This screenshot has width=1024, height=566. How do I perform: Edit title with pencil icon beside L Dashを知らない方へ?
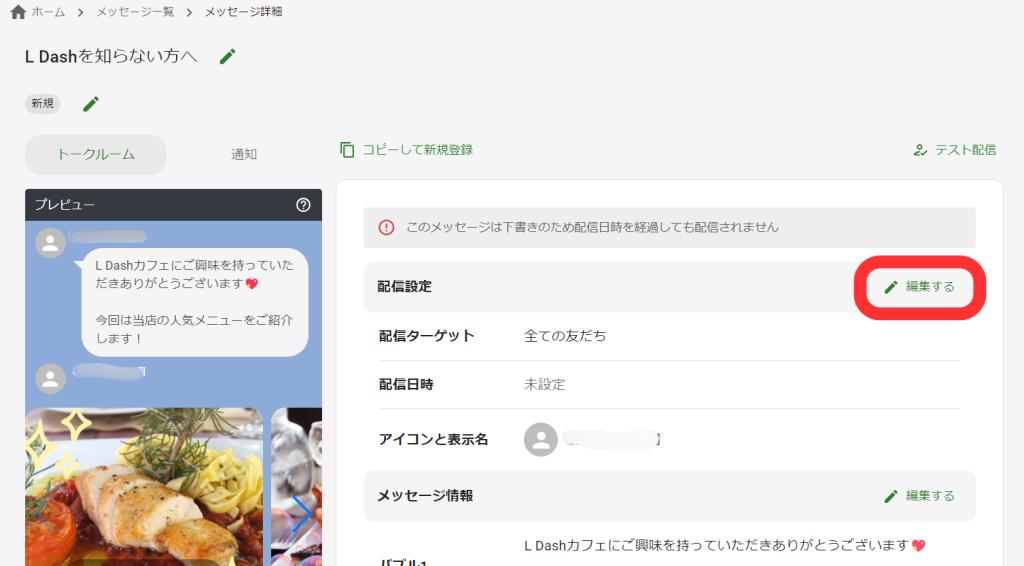pyautogui.click(x=227, y=57)
